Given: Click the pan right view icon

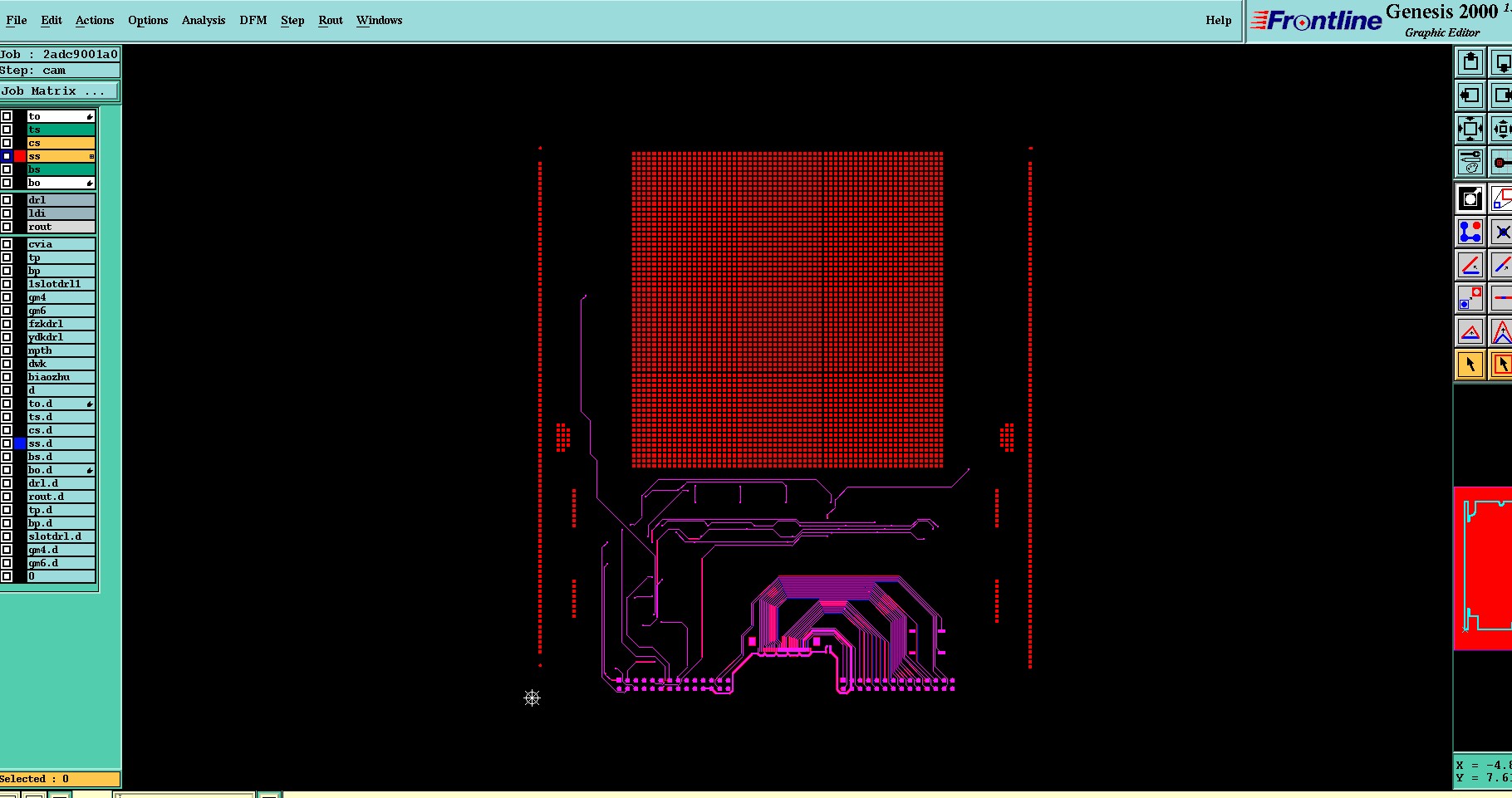Looking at the screenshot, I should [x=1501, y=95].
